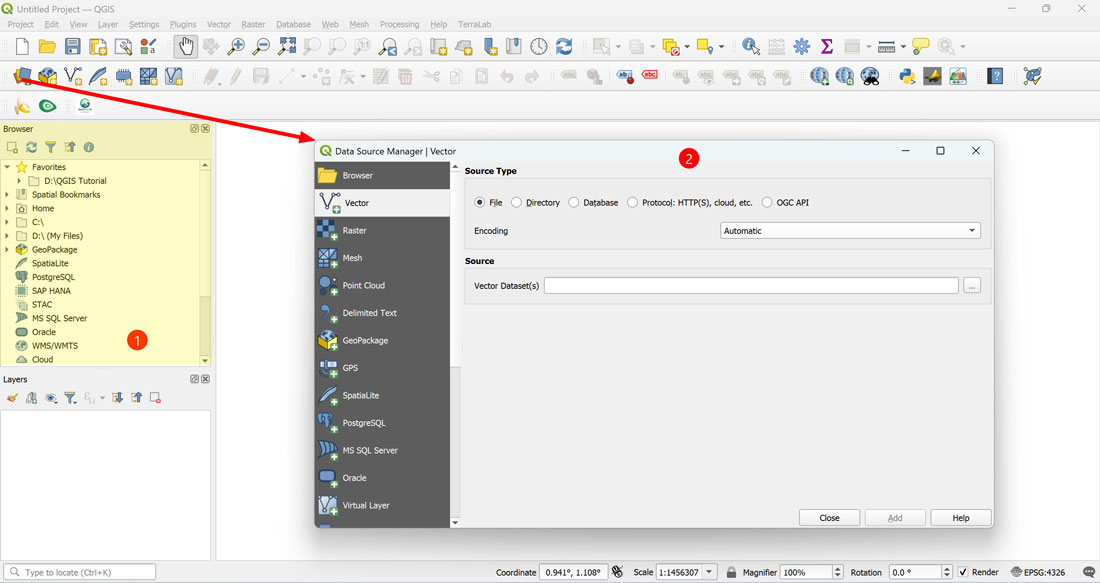The height and width of the screenshot is (583, 1100).
Task: Create a new GeoPackage layer from the toolbar
Action: [48, 76]
